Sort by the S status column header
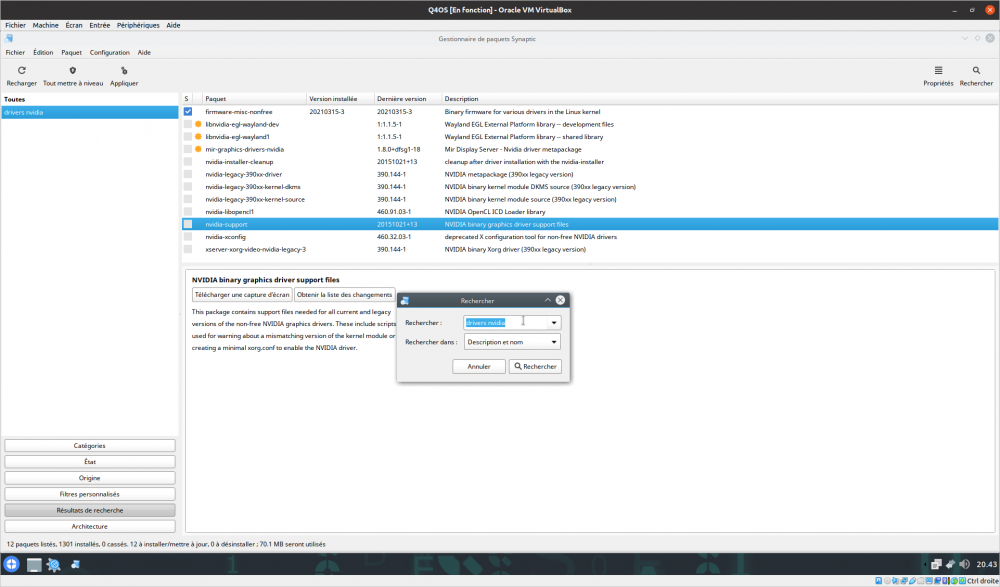 click(187, 99)
